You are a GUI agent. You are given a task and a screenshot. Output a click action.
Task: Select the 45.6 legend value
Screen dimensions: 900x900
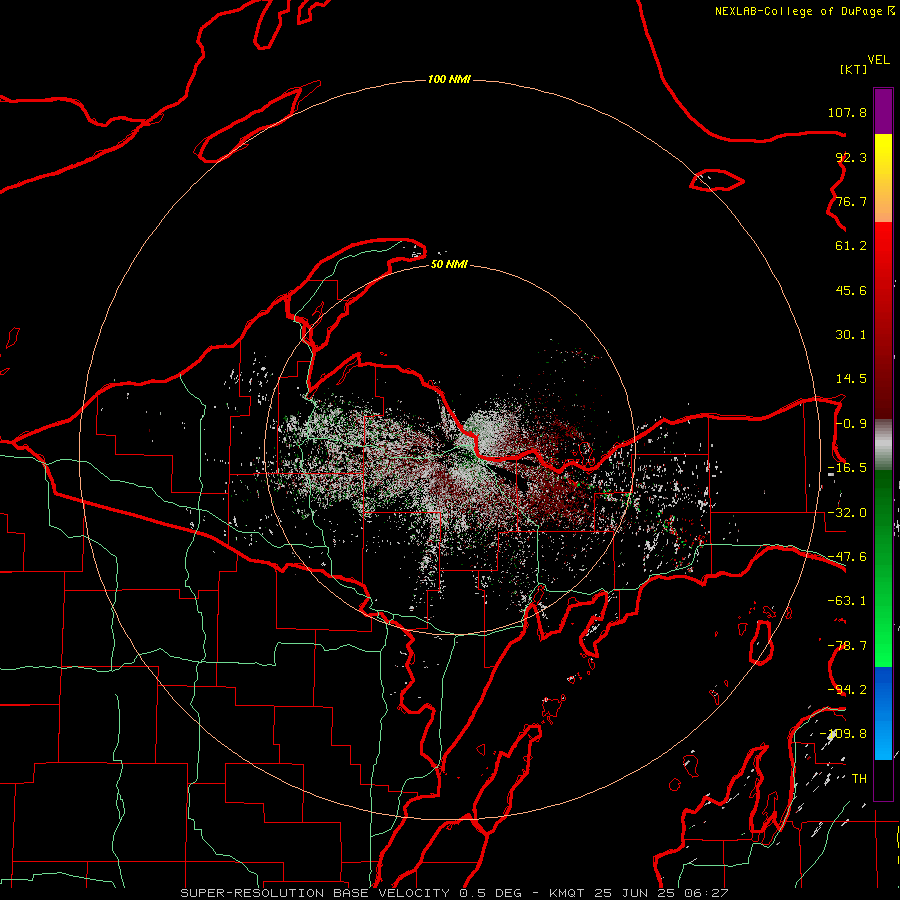coord(851,290)
